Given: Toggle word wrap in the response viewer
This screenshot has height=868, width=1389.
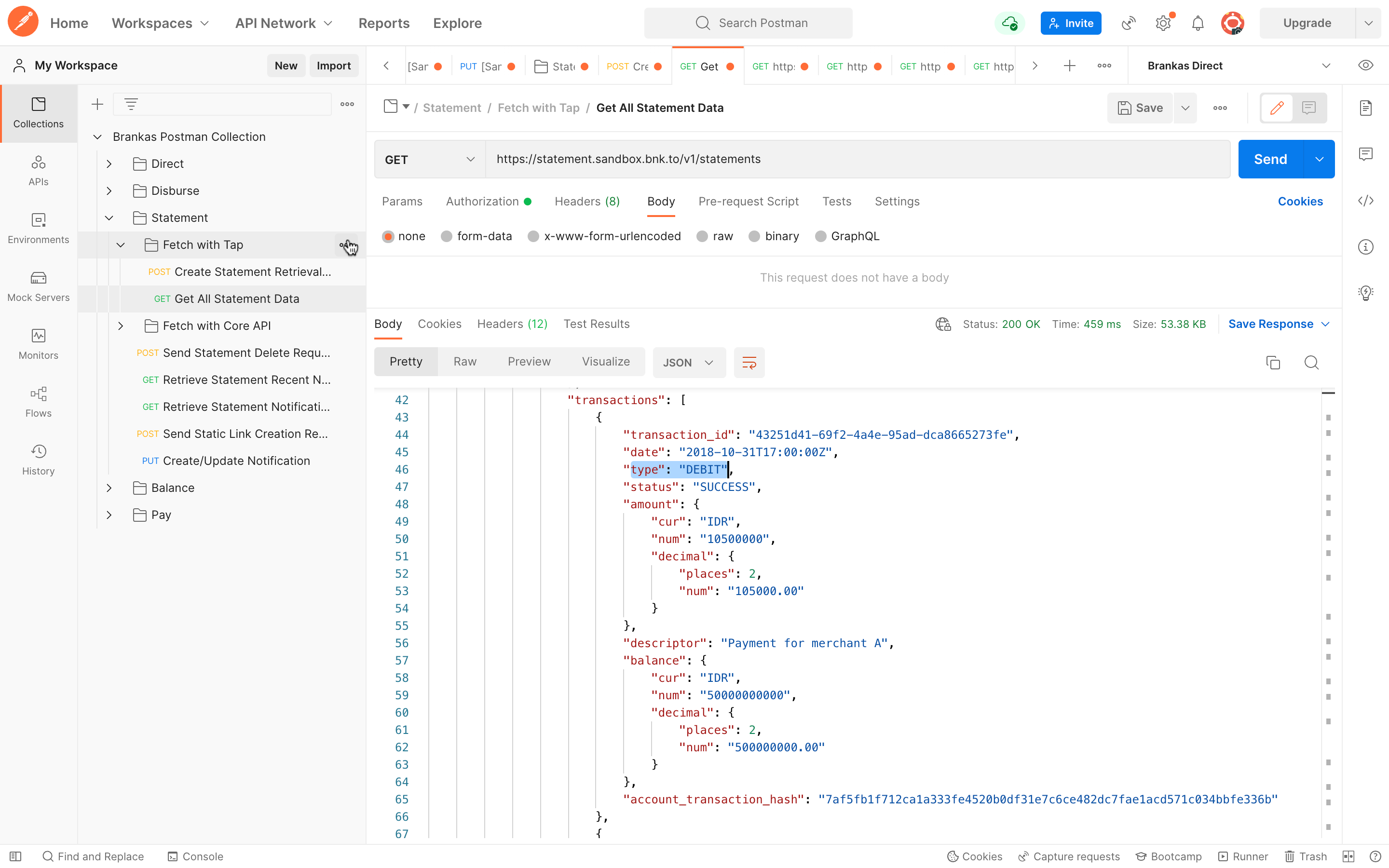Looking at the screenshot, I should click(749, 363).
